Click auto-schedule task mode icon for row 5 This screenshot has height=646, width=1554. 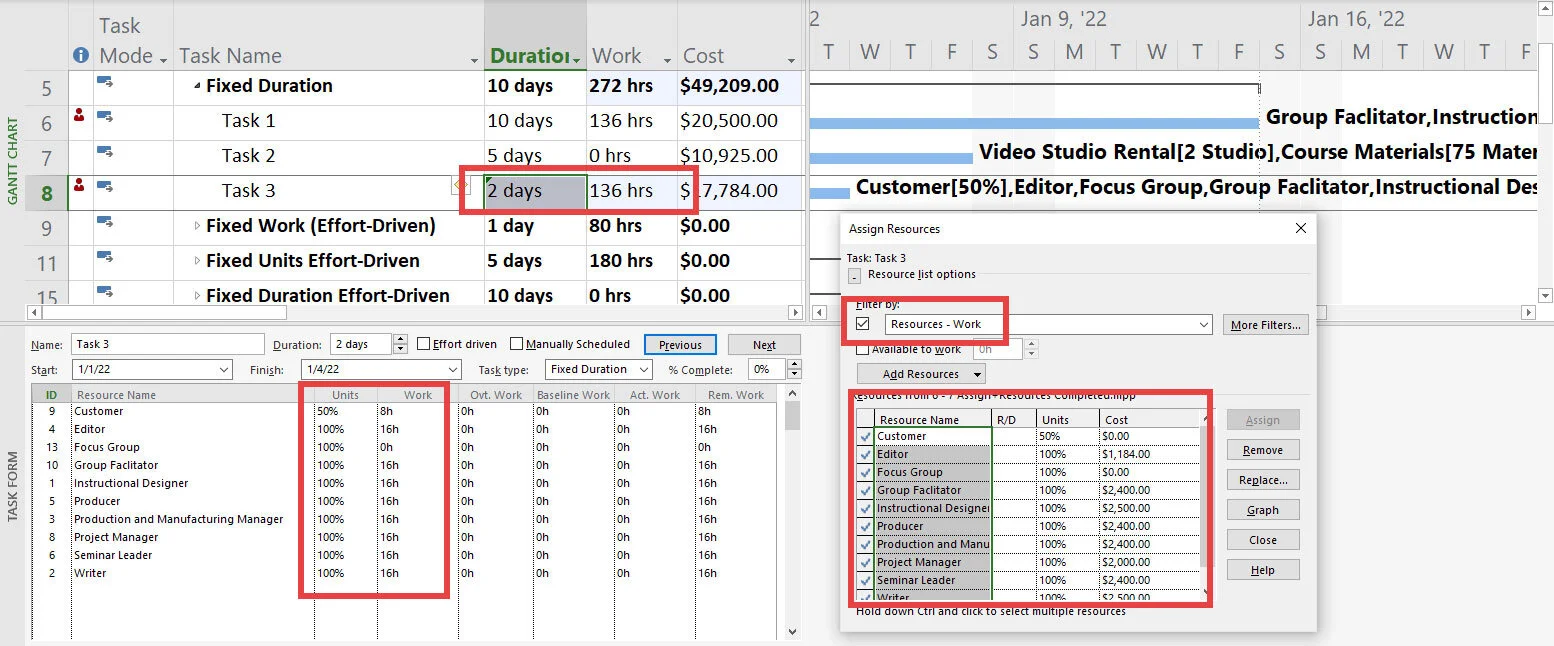(104, 82)
